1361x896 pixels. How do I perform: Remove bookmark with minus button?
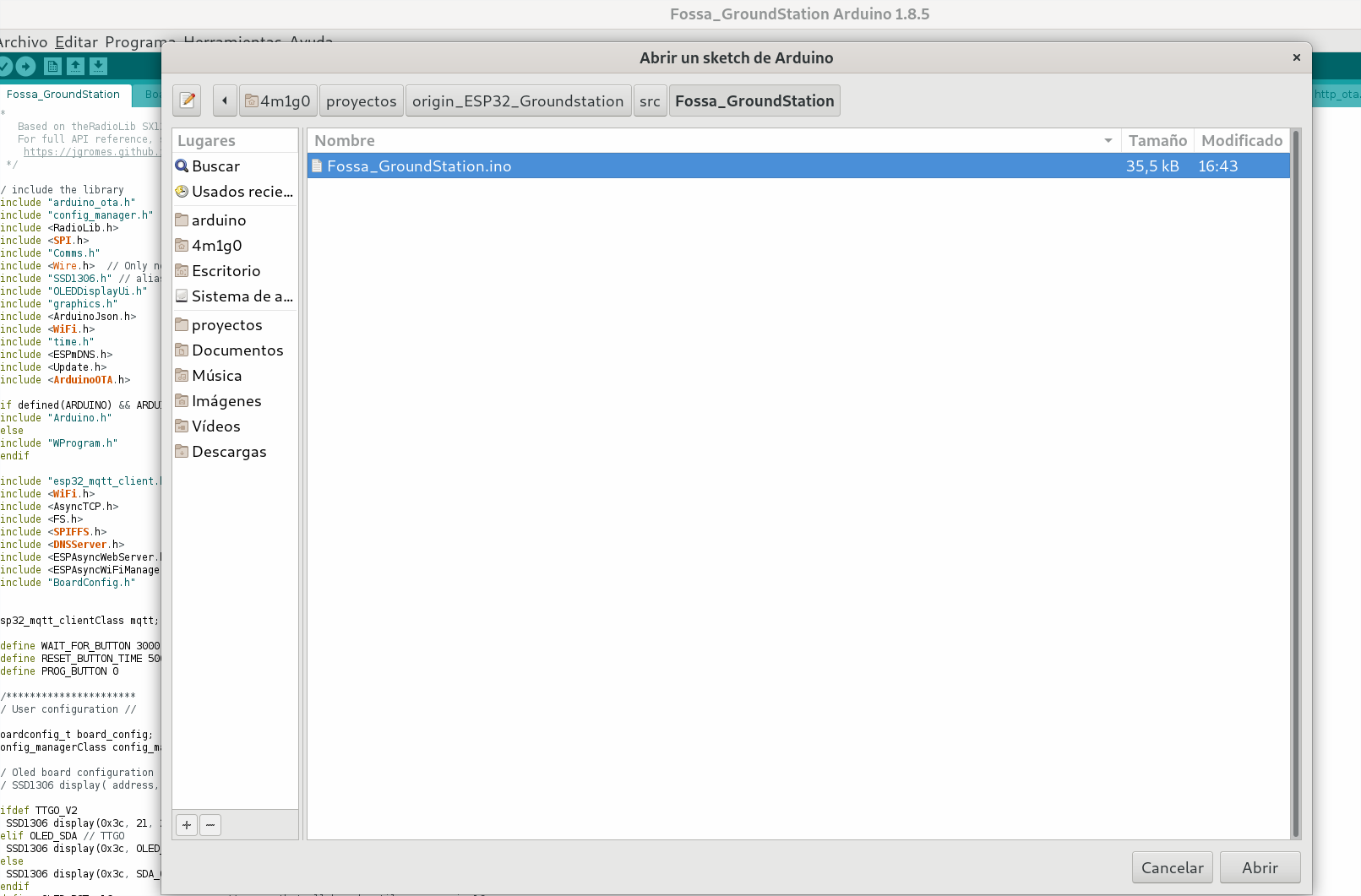coord(210,825)
